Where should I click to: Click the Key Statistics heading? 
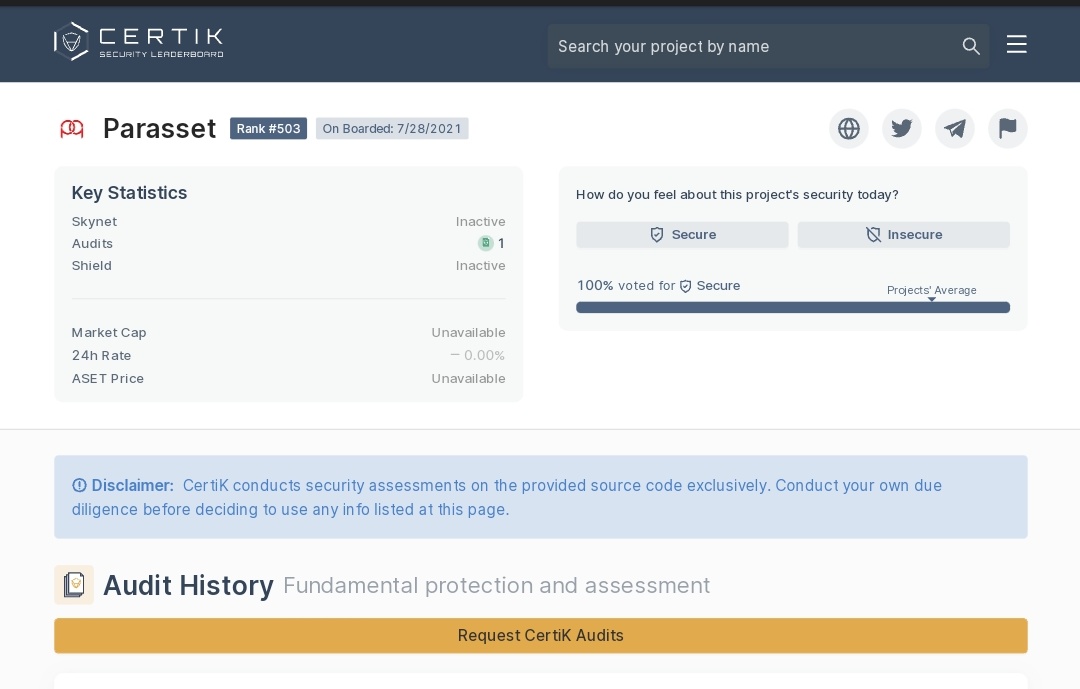tap(129, 193)
